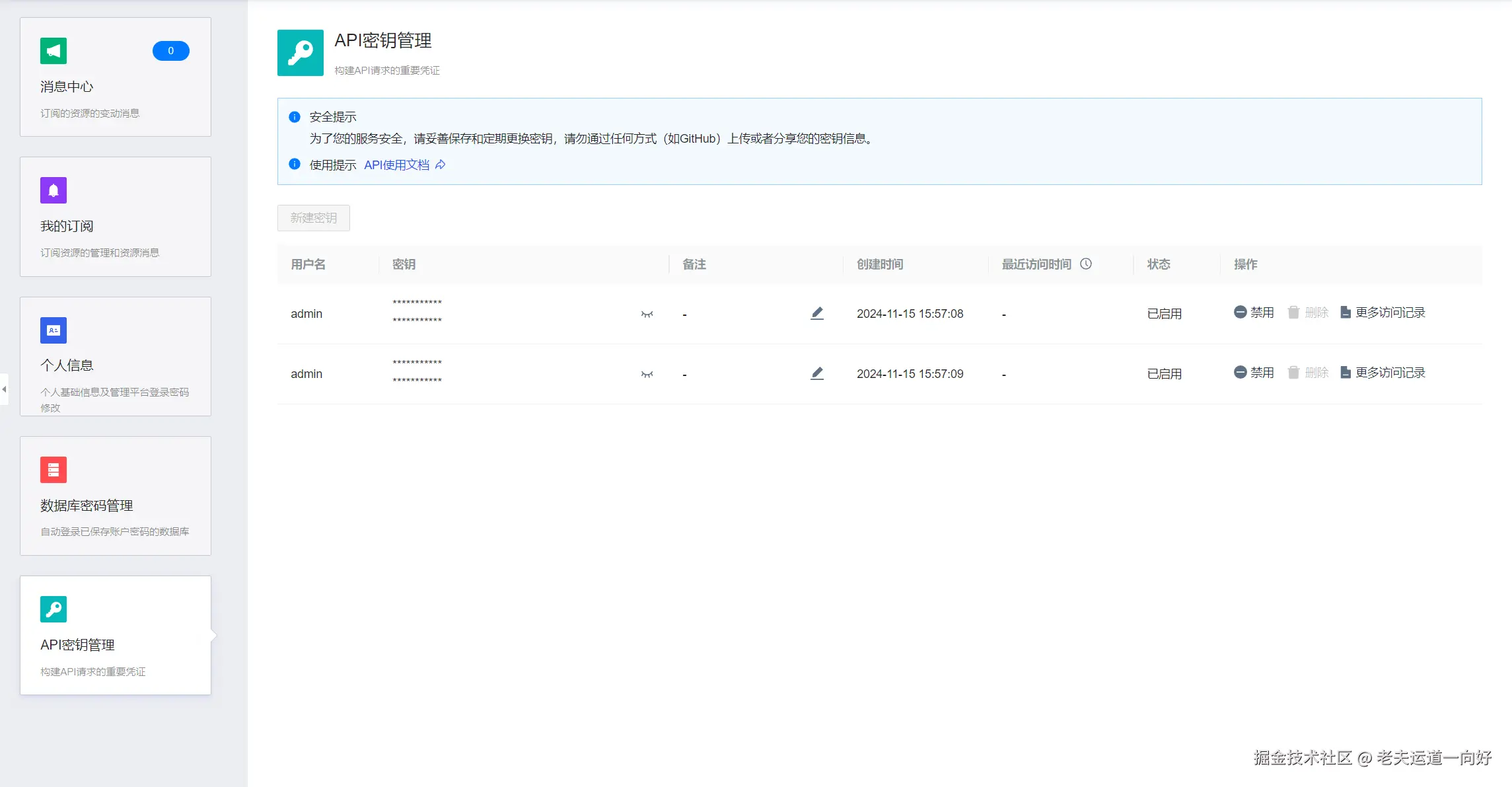The width and height of the screenshot is (1512, 787).
Task: Reveal the first admin key with the eye icon
Action: click(647, 315)
